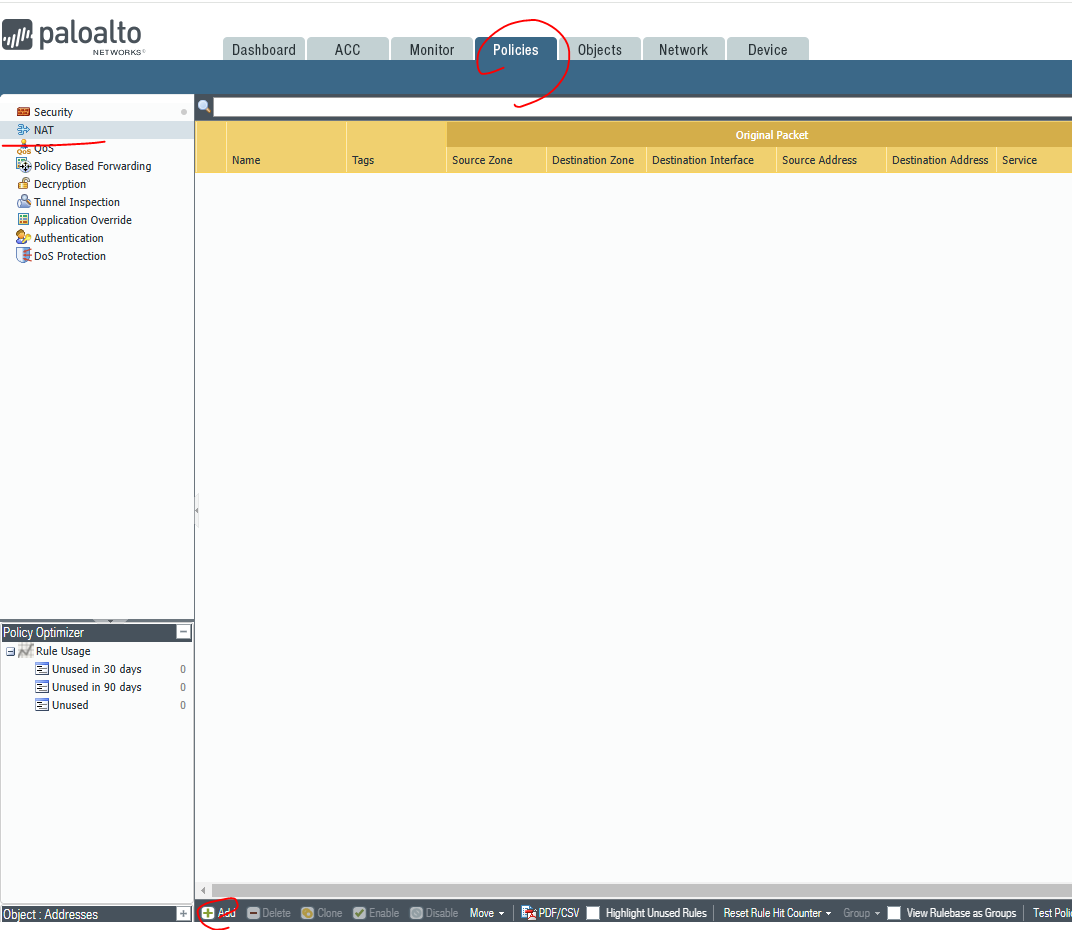1072x930 pixels.
Task: Toggle View Rulebase as Groups checkbox
Action: coord(894,913)
